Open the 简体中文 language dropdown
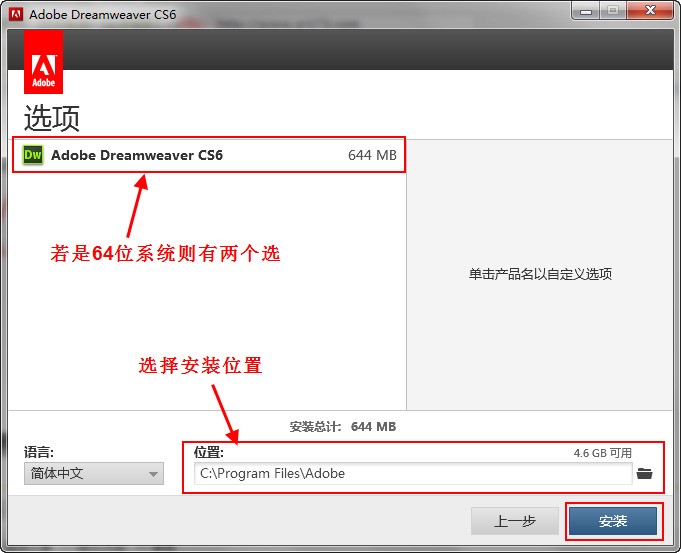The height and width of the screenshot is (553, 681). (x=94, y=474)
